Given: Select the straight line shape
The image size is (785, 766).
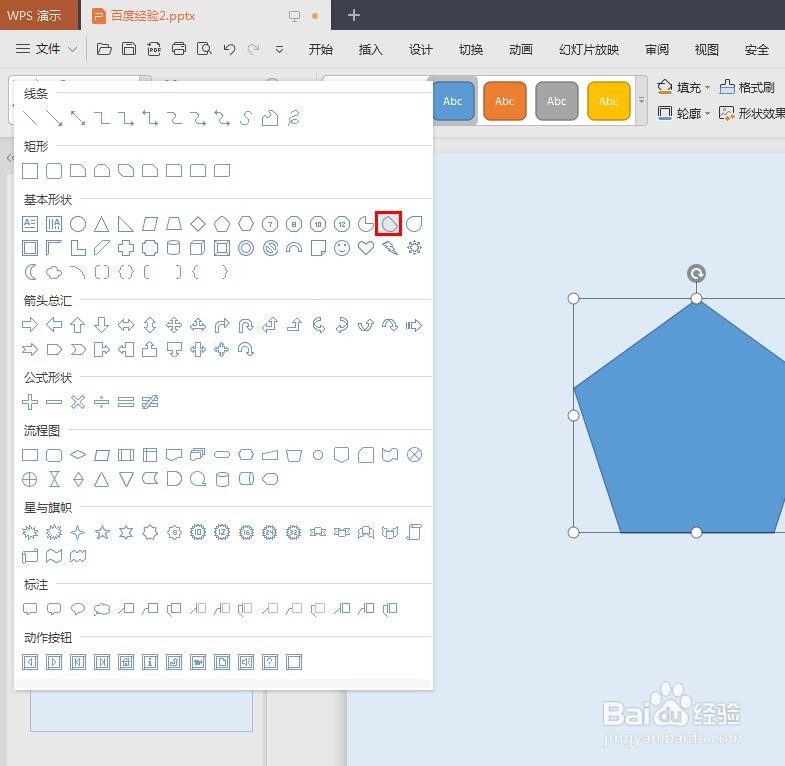Looking at the screenshot, I should point(30,118).
